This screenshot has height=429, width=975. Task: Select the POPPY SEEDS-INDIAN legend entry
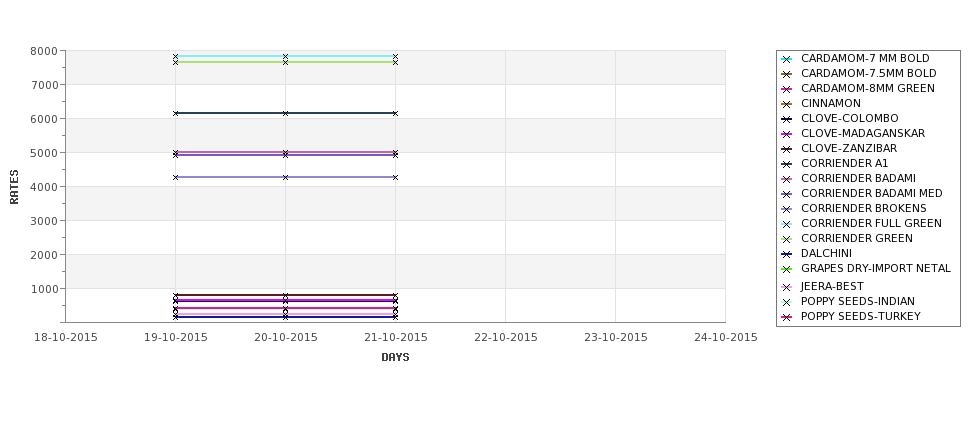(858, 301)
